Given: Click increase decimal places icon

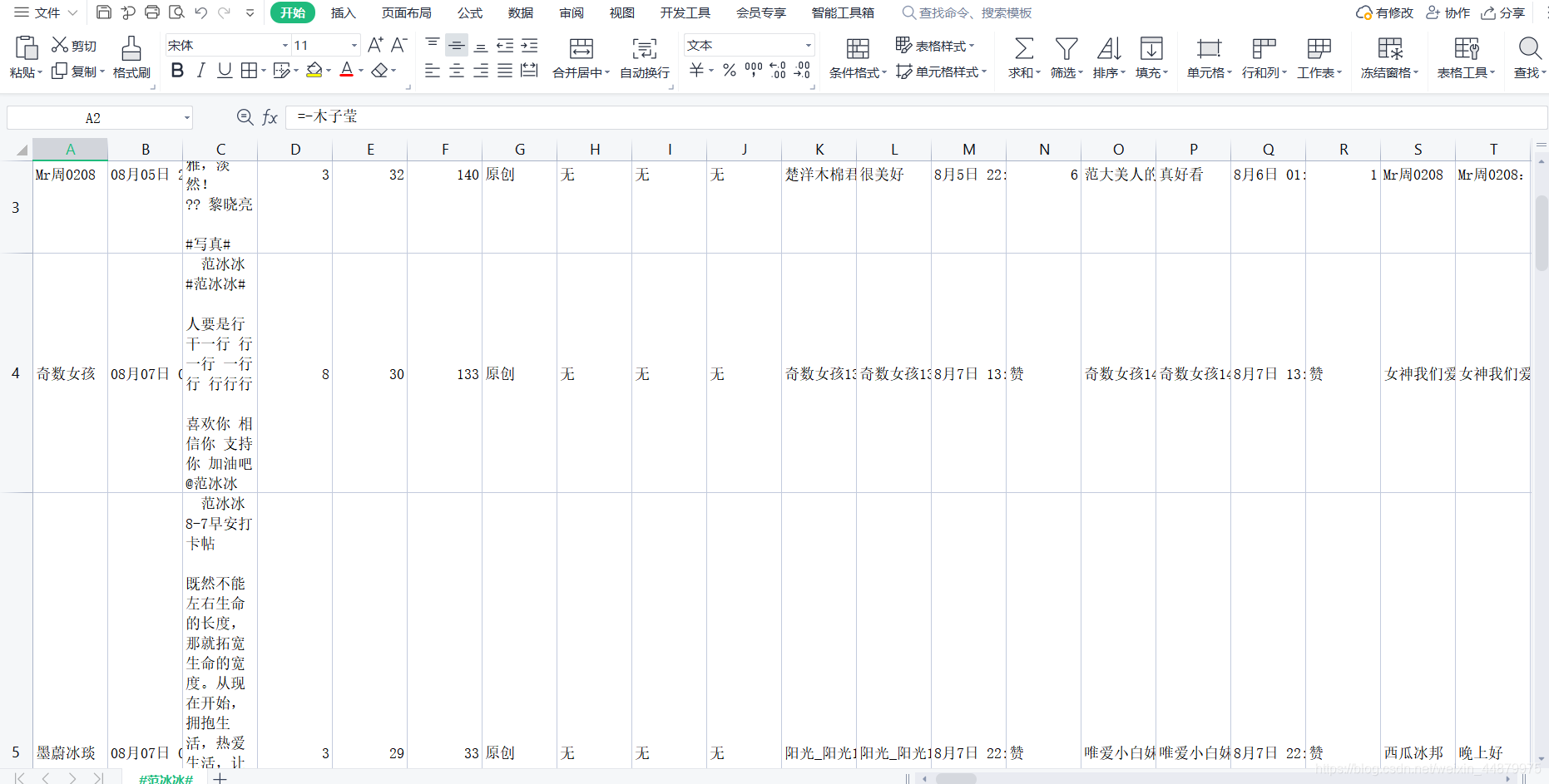Looking at the screenshot, I should (778, 71).
